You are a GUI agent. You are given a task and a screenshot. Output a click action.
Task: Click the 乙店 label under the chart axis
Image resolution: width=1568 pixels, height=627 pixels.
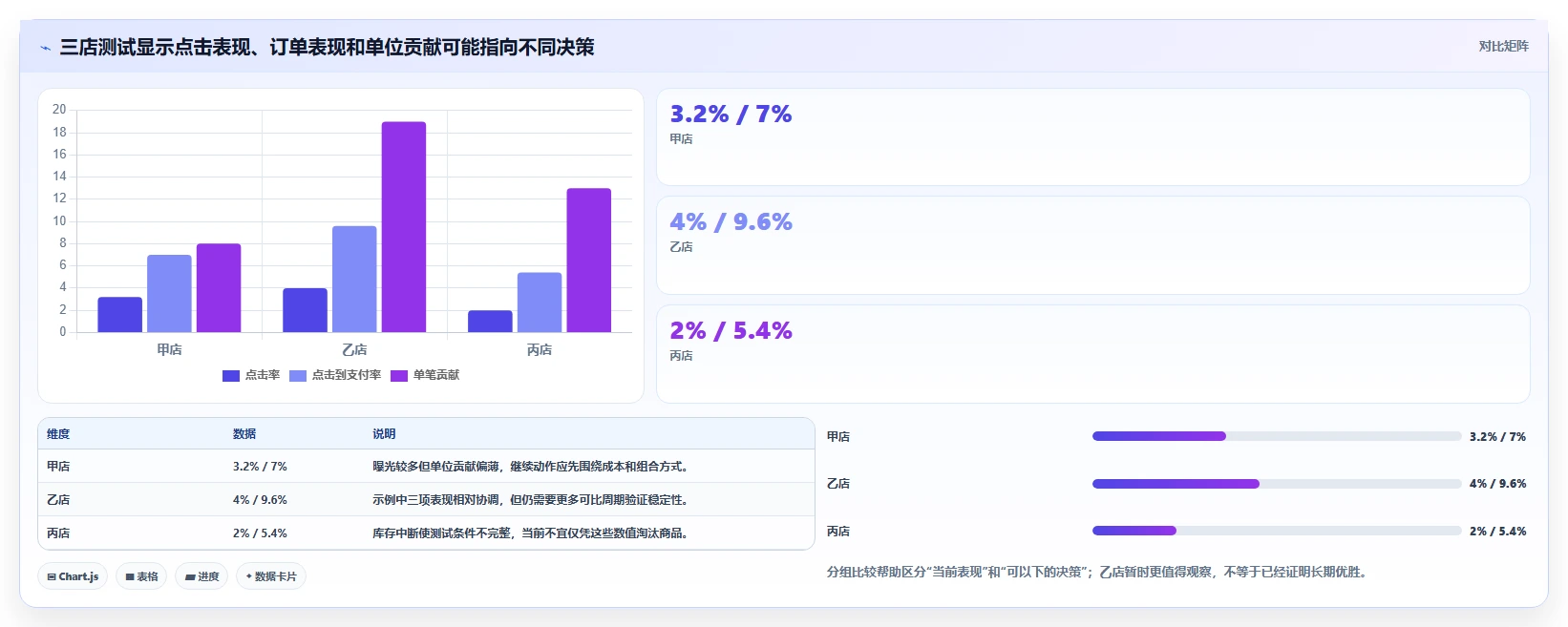(354, 350)
